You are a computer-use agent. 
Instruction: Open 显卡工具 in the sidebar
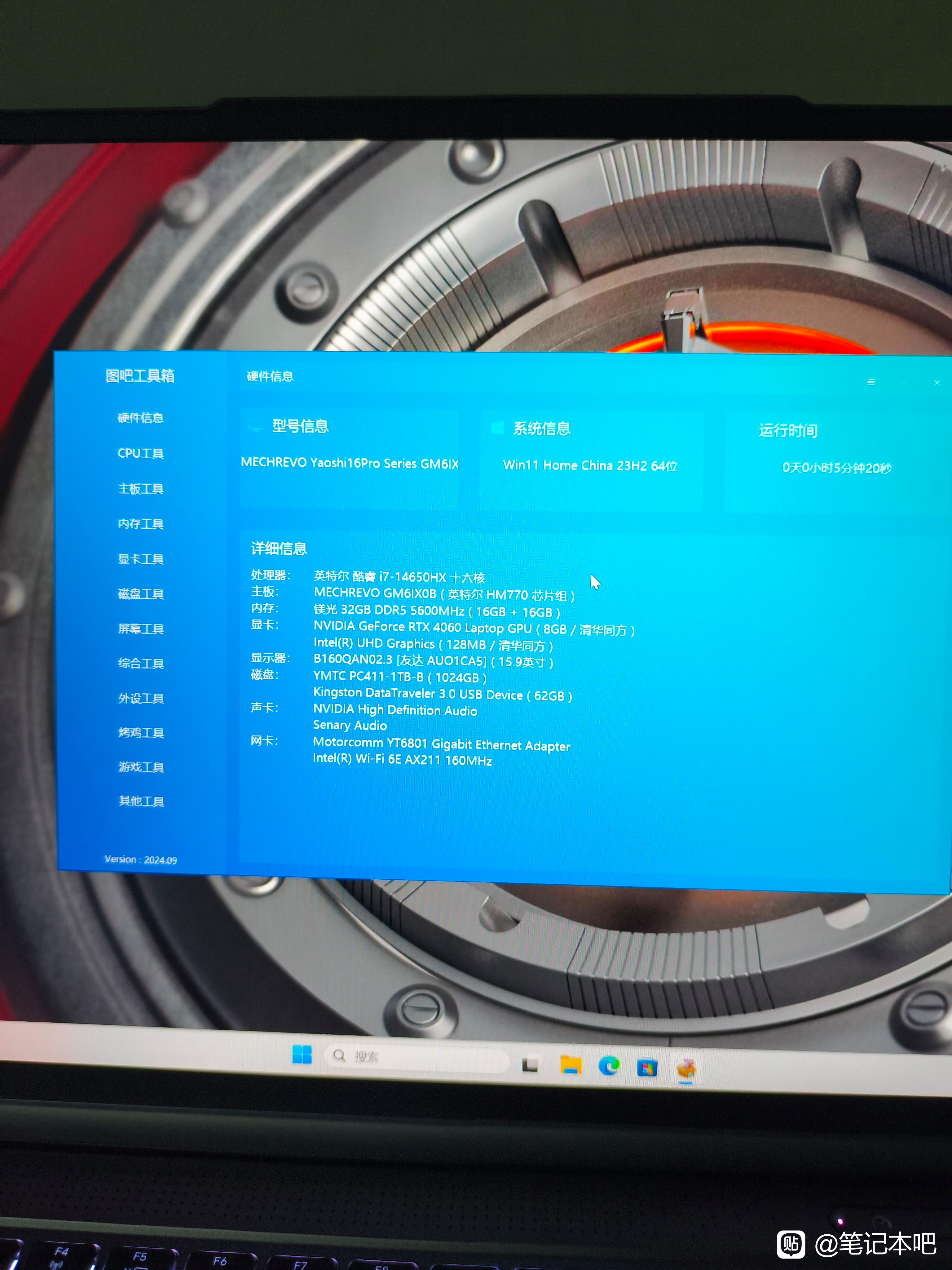point(141,559)
